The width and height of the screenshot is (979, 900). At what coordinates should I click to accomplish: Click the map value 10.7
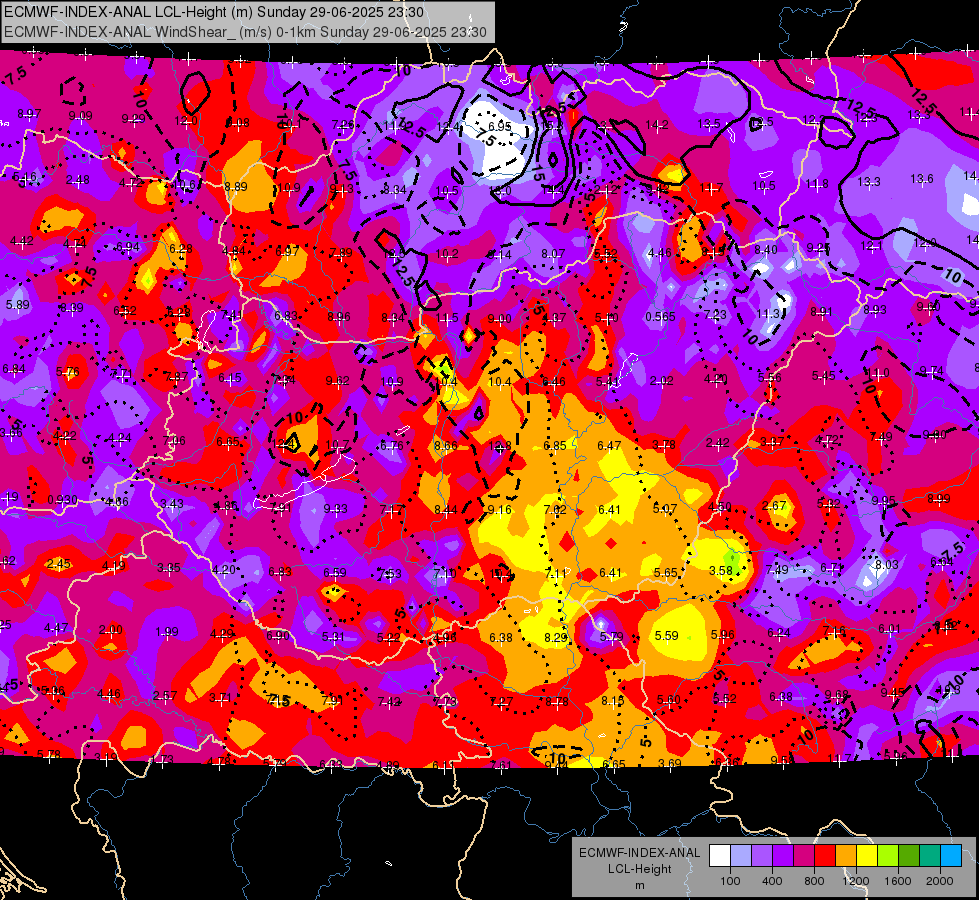[337, 445]
